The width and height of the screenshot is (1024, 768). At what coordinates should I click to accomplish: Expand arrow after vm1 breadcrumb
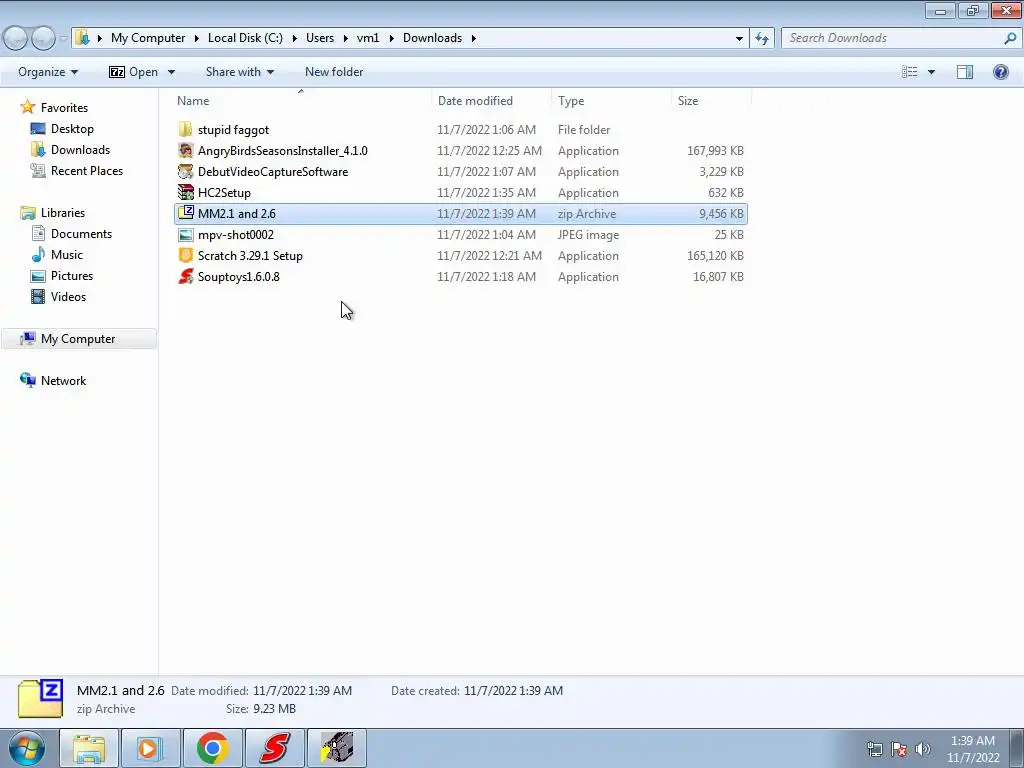[x=391, y=38]
